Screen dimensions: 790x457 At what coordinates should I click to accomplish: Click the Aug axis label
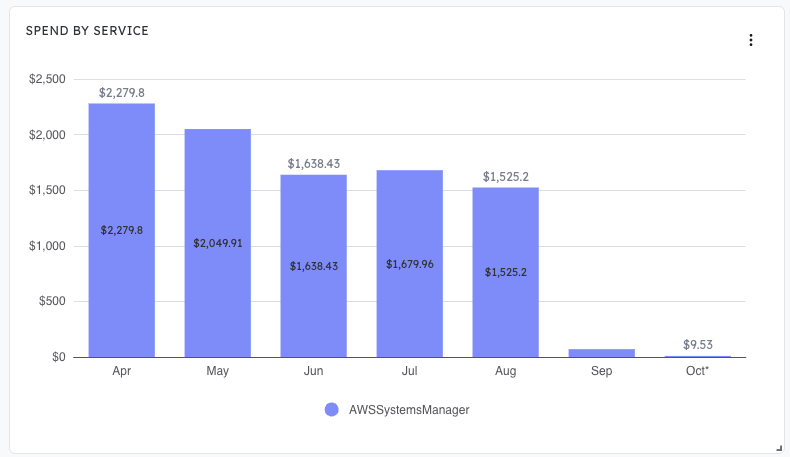[x=505, y=371]
